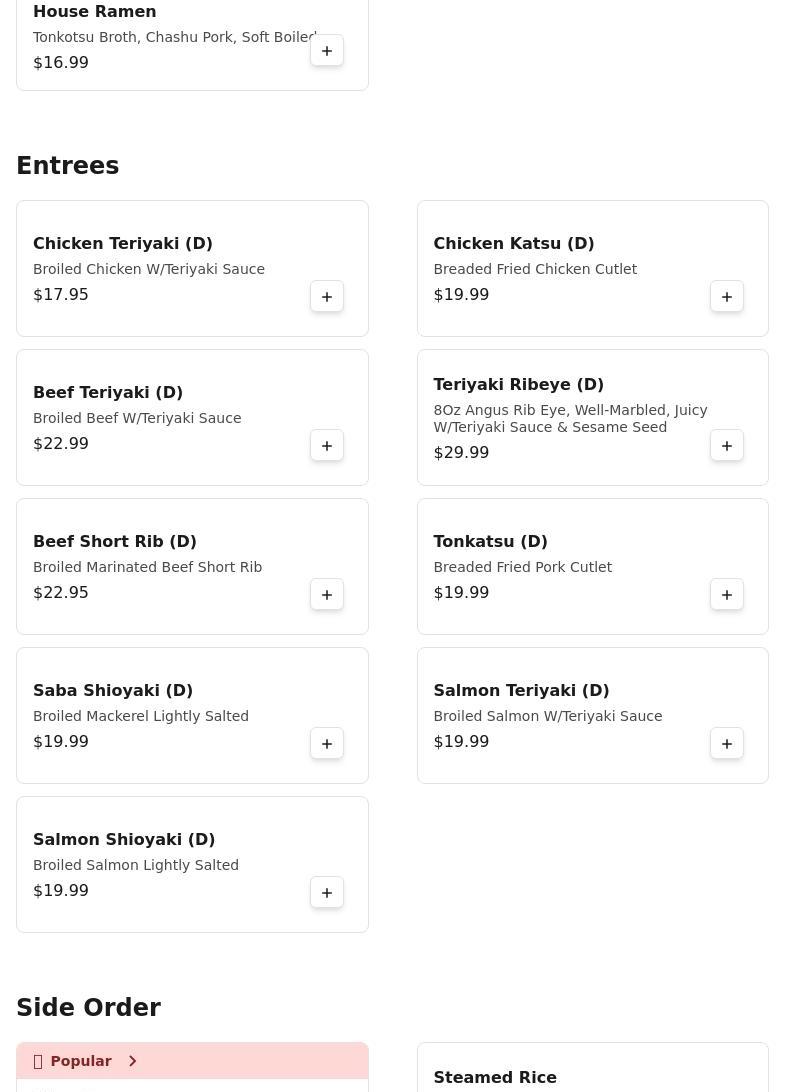Expand the Popular chevron arrow

click(132, 1061)
